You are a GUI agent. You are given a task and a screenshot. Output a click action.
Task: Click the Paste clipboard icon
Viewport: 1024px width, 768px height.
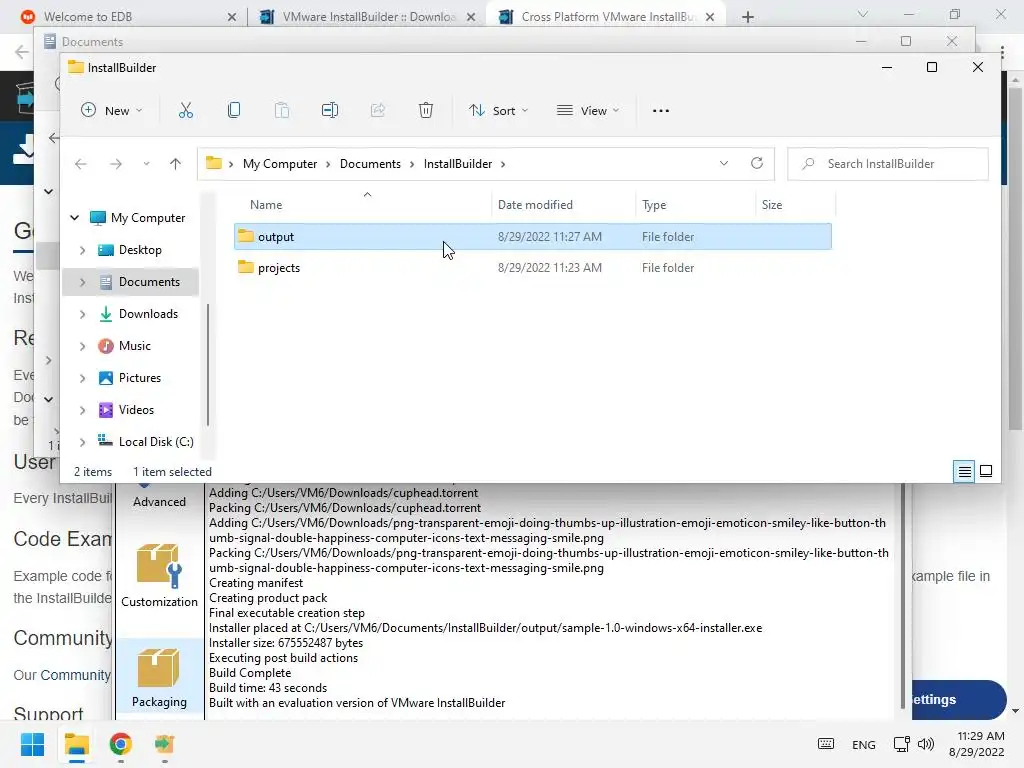281,110
